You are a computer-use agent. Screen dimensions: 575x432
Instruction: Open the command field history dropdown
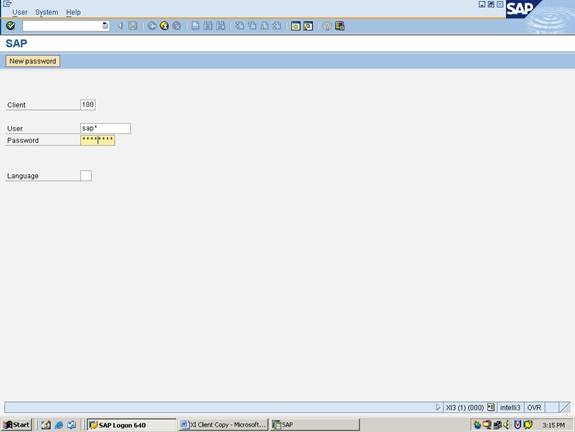[x=105, y=26]
